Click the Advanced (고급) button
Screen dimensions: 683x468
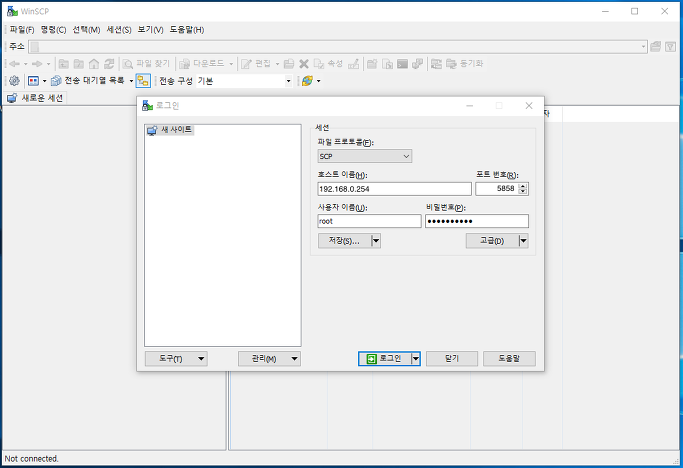pos(492,241)
